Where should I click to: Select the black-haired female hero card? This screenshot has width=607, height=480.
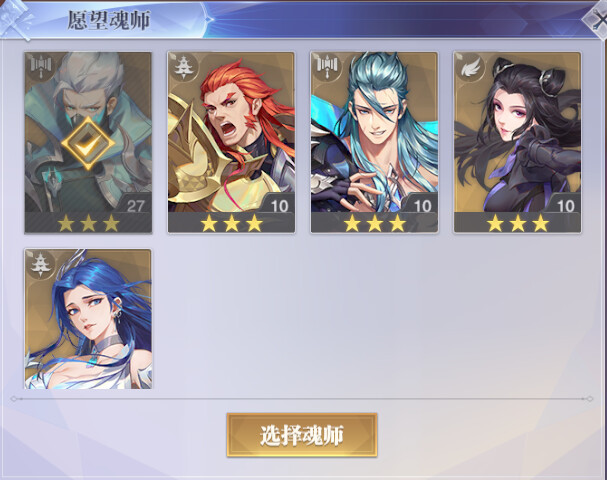pyautogui.click(x=517, y=142)
